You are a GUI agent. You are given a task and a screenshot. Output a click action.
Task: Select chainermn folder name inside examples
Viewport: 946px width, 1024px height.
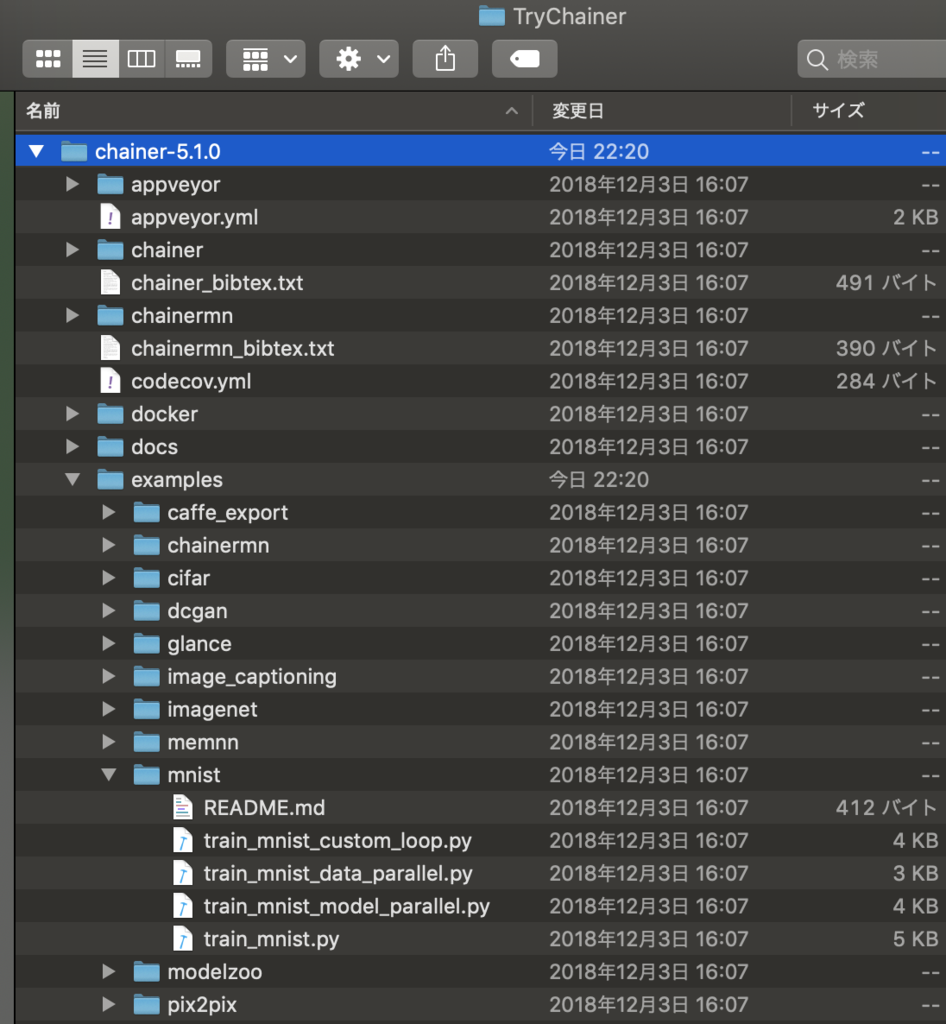pos(218,545)
